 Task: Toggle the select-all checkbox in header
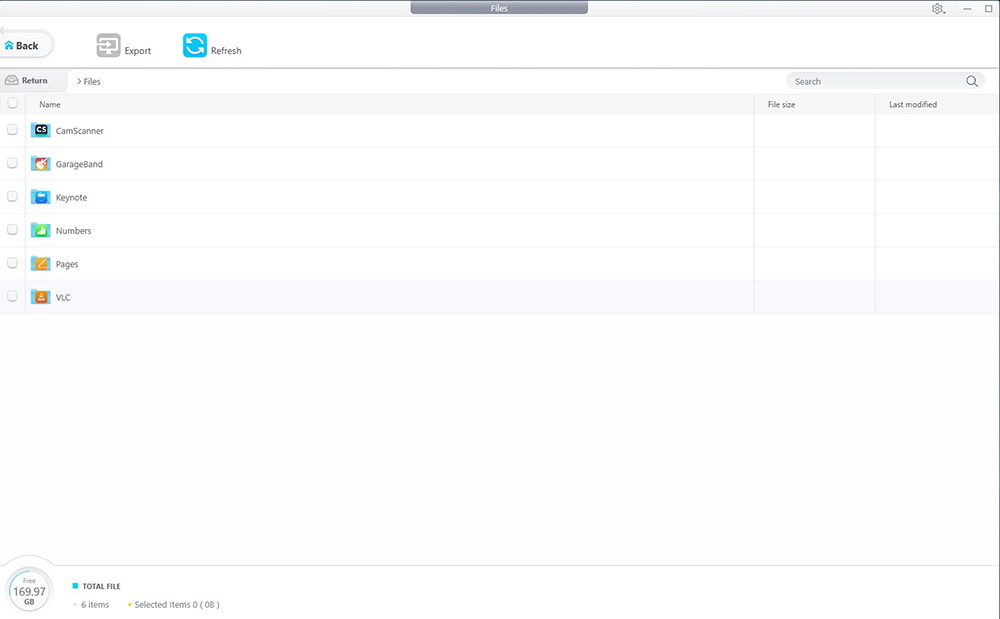pos(12,103)
